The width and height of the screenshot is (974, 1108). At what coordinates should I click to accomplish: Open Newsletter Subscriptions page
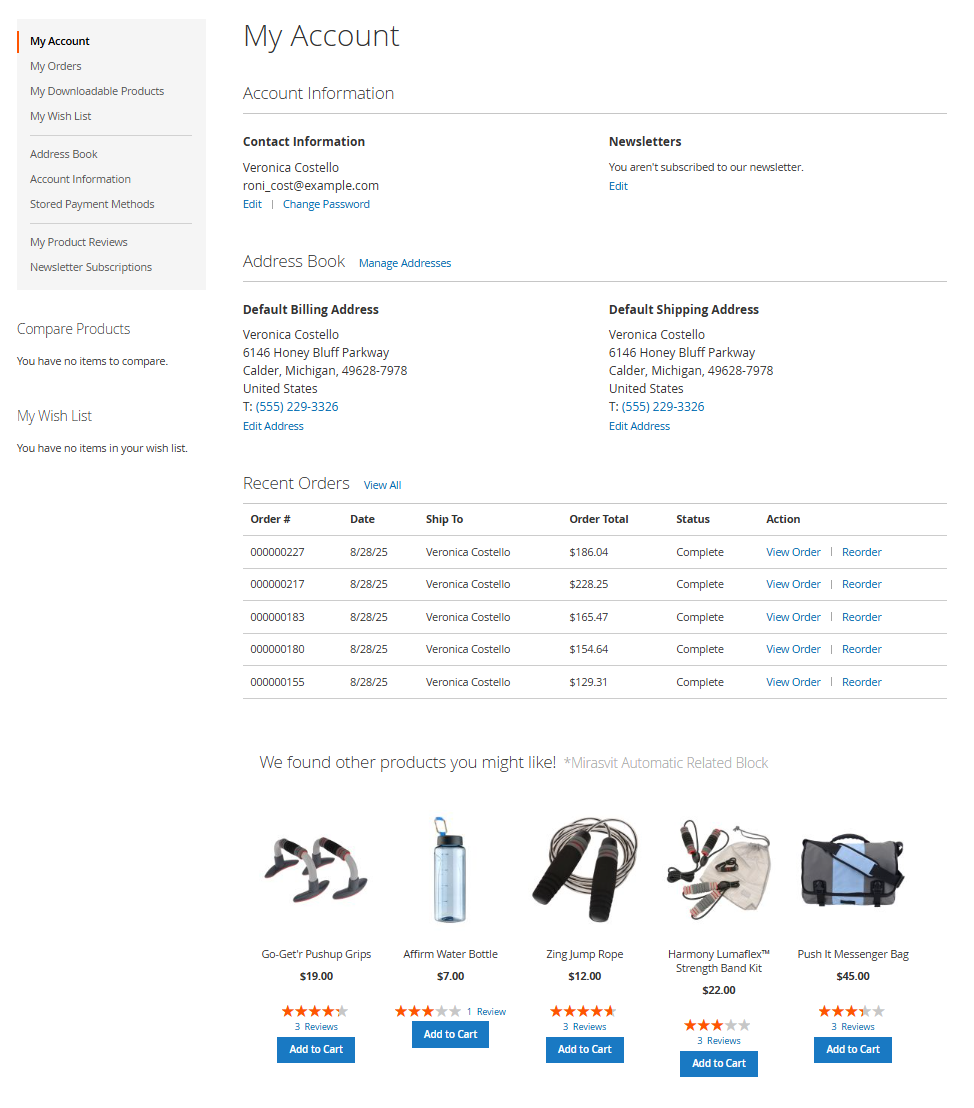(x=90, y=266)
